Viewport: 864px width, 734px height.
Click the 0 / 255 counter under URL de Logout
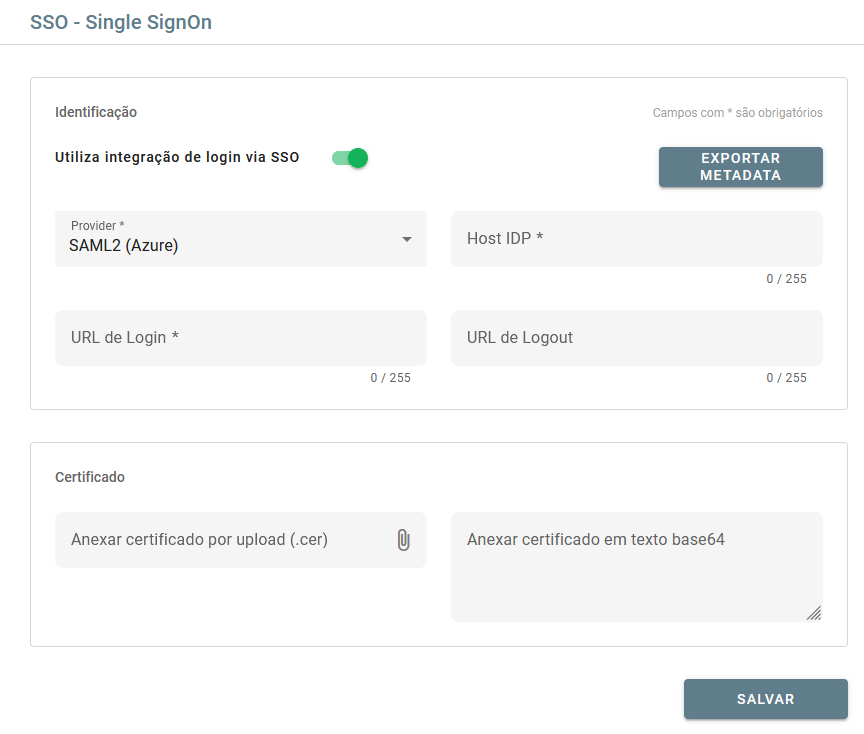(x=786, y=377)
